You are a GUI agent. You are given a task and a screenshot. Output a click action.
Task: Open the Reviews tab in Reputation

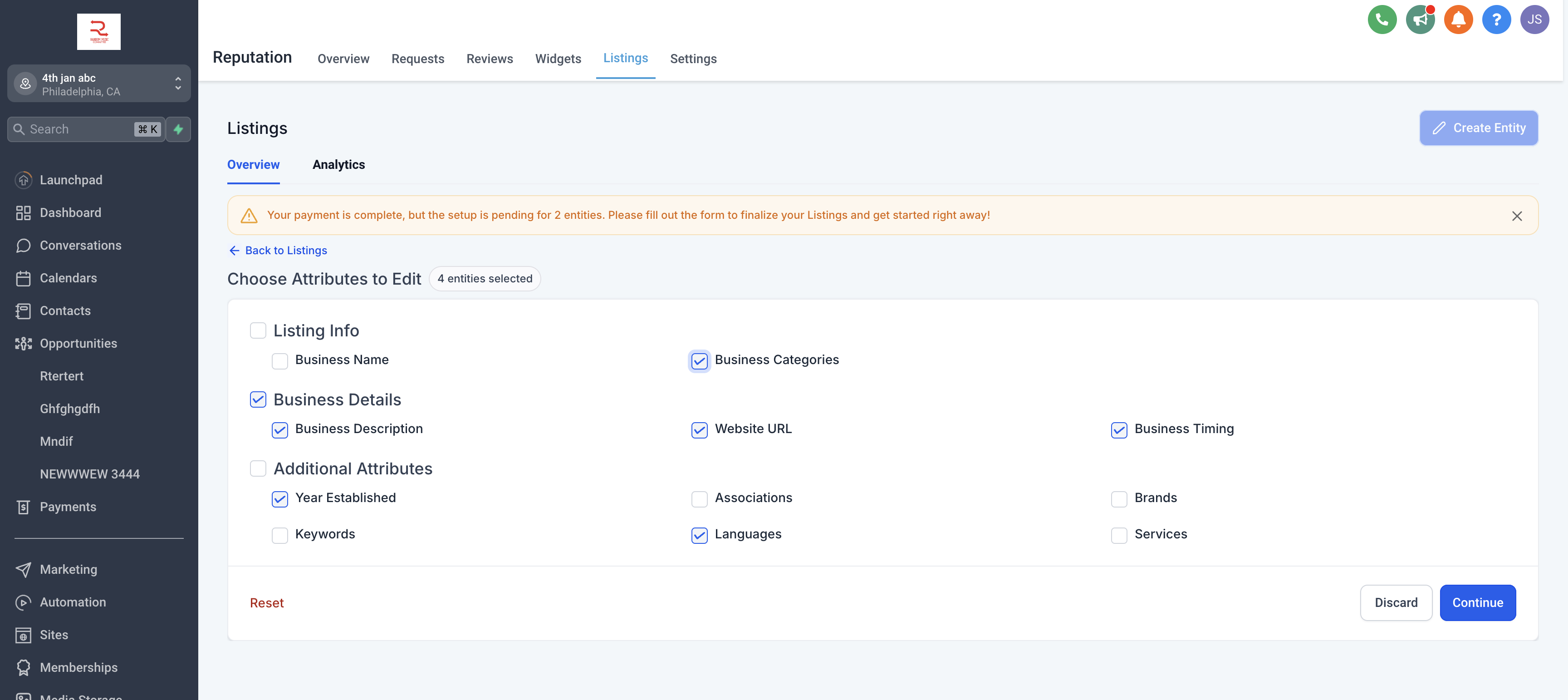coord(490,59)
